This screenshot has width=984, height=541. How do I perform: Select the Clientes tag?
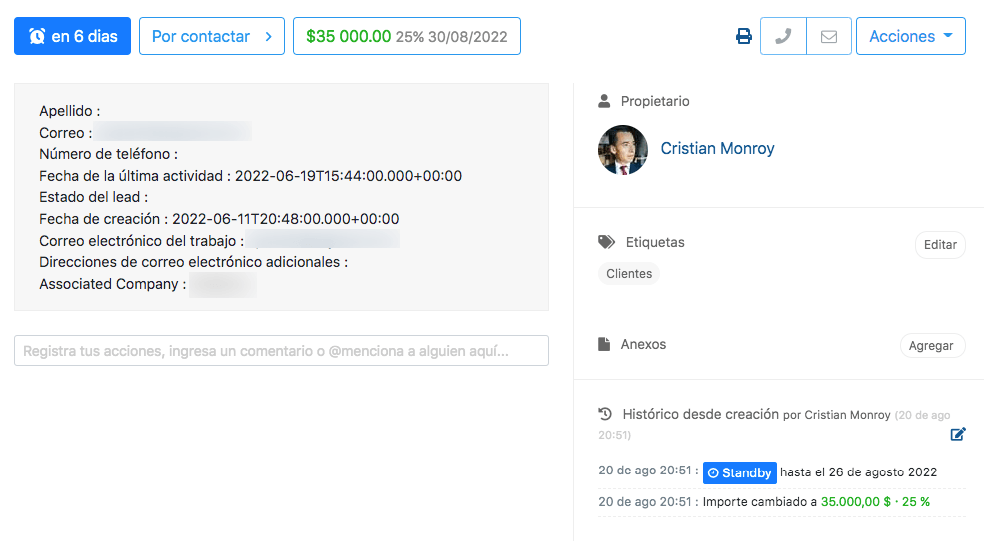point(629,274)
